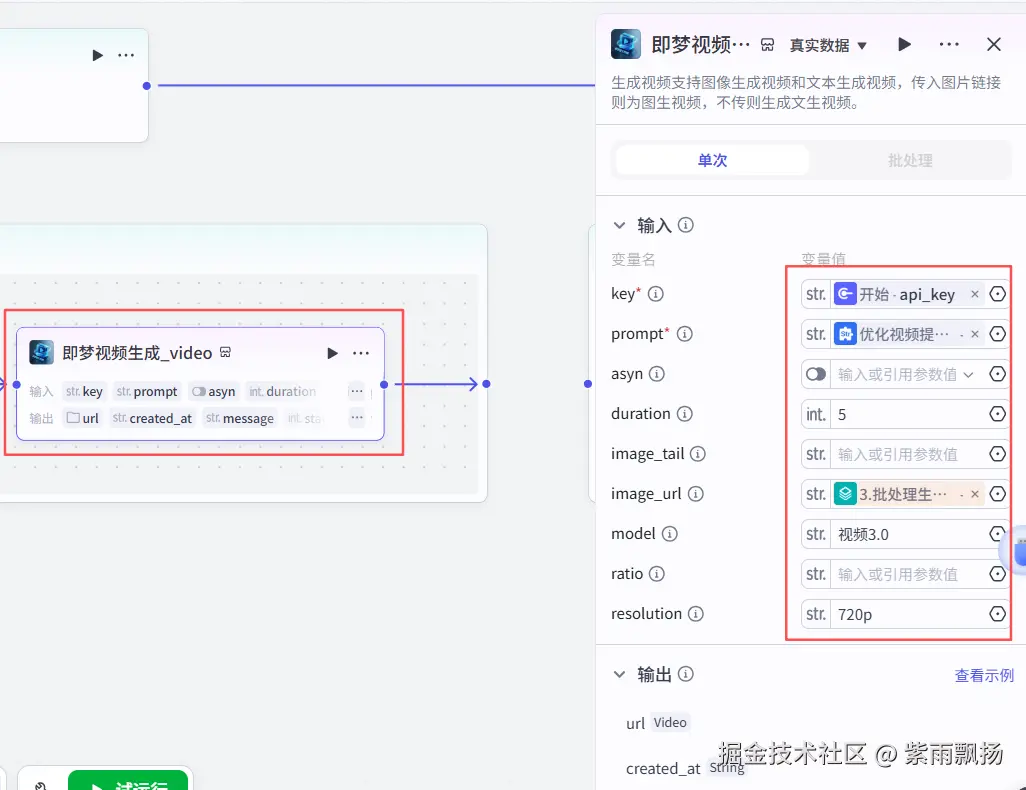The width and height of the screenshot is (1026, 790).
Task: Open variable picker for ratio row
Action: [x=997, y=574]
